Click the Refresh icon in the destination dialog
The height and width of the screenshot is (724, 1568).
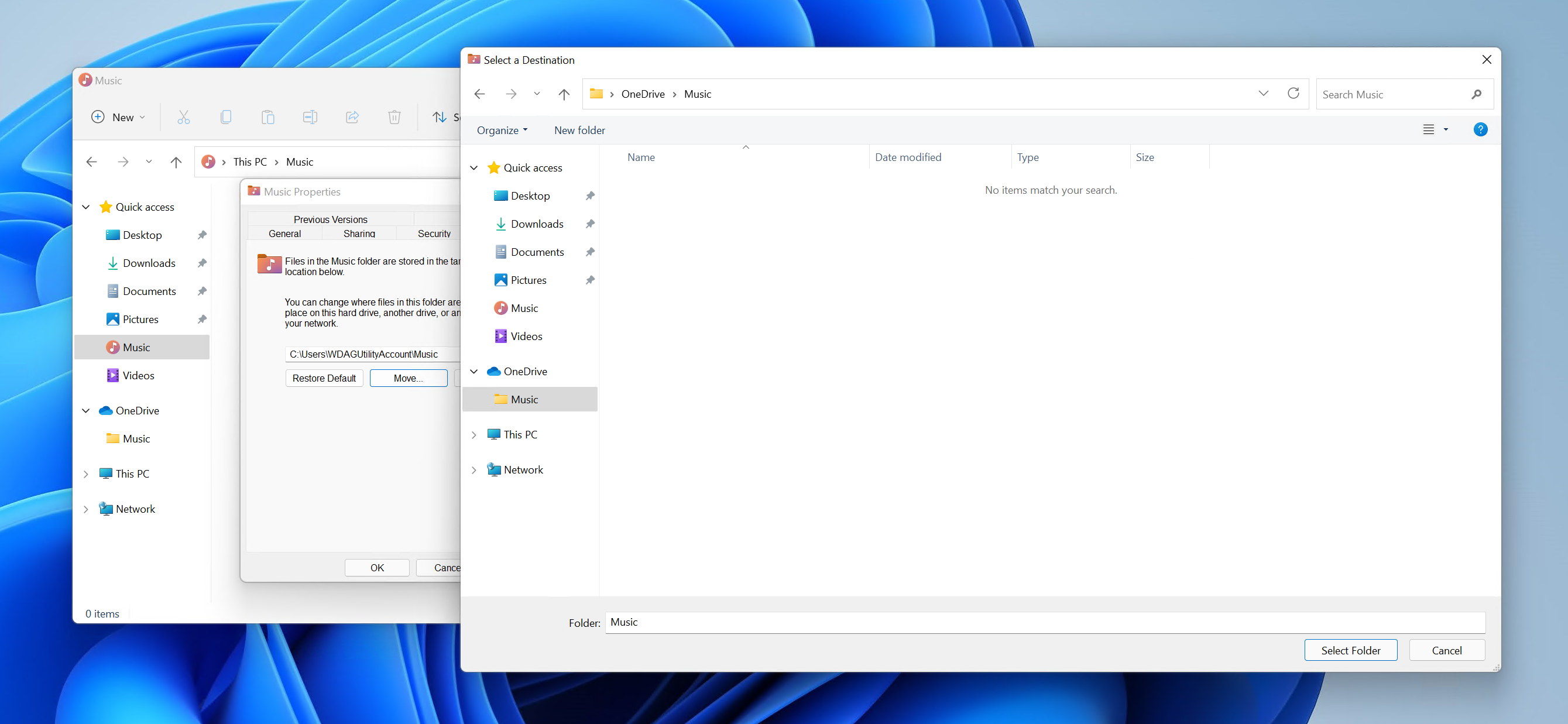click(1293, 93)
